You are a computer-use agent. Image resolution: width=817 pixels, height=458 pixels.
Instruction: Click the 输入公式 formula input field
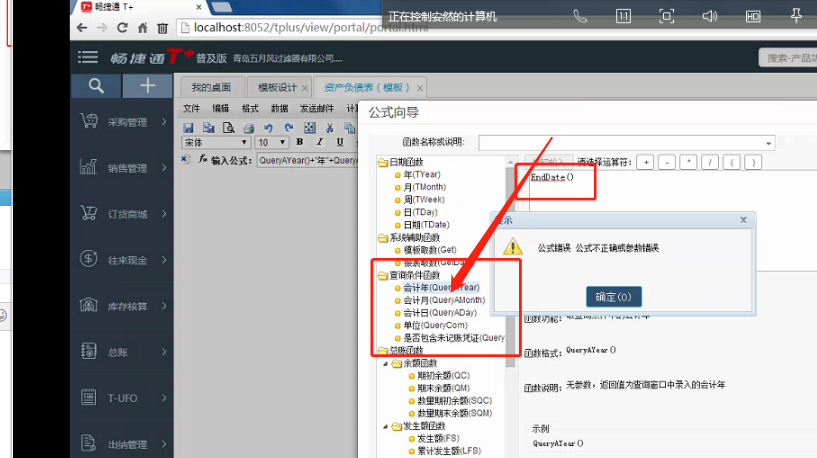(x=307, y=160)
